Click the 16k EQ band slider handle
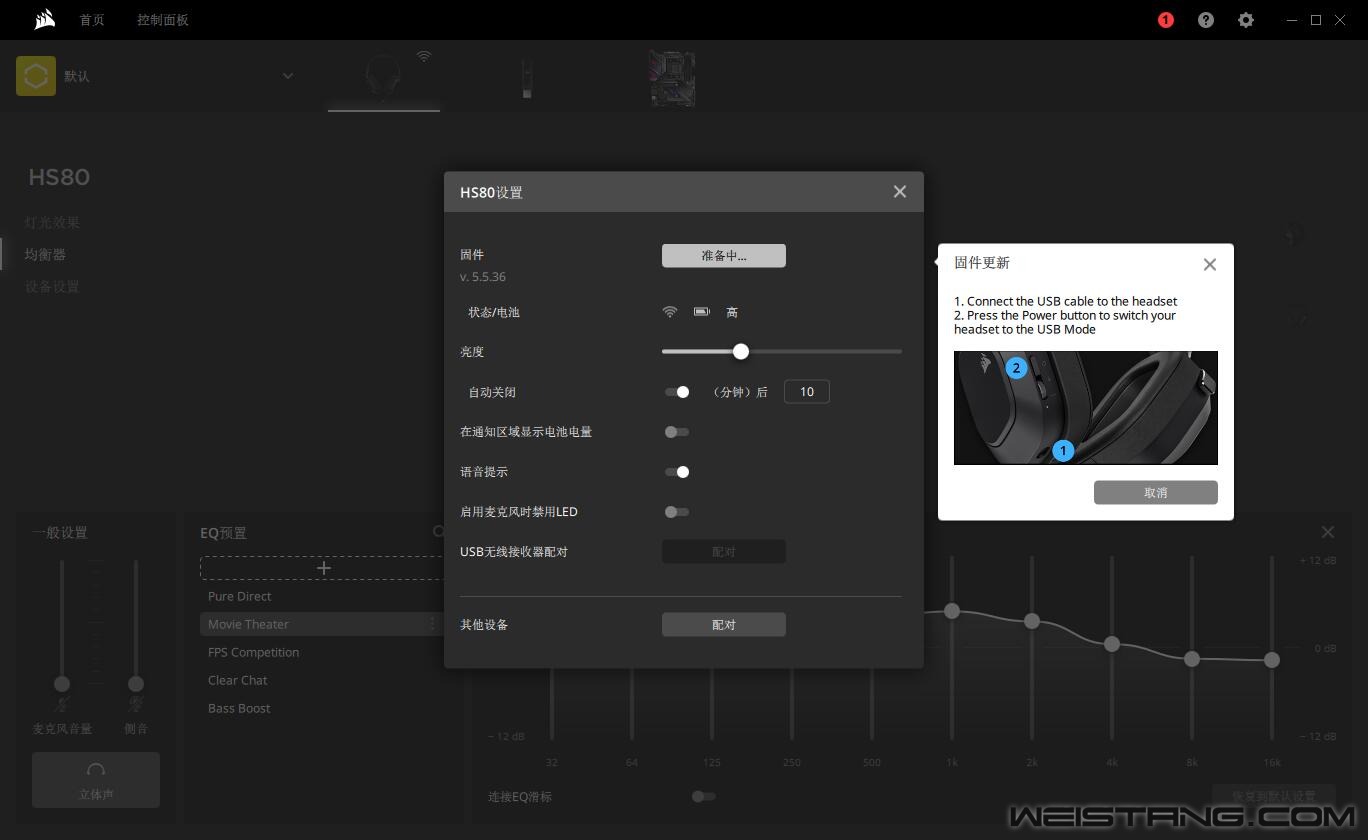1368x840 pixels. (x=1272, y=660)
